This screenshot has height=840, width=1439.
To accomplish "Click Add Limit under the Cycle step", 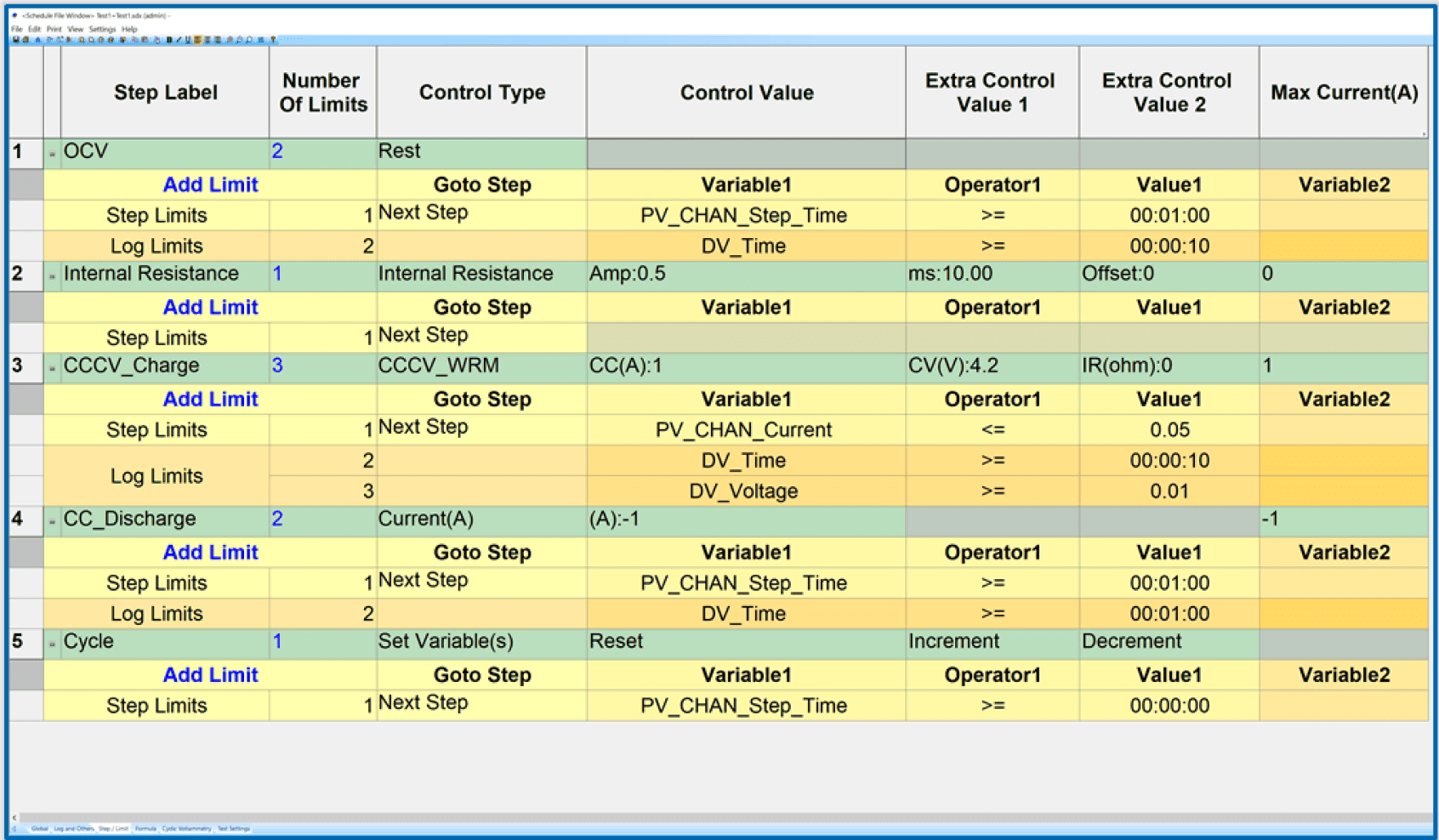I will (x=210, y=674).
